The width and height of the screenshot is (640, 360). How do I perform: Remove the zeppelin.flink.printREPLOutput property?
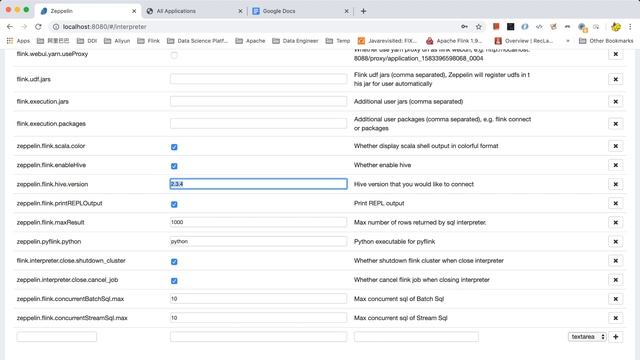coord(616,203)
